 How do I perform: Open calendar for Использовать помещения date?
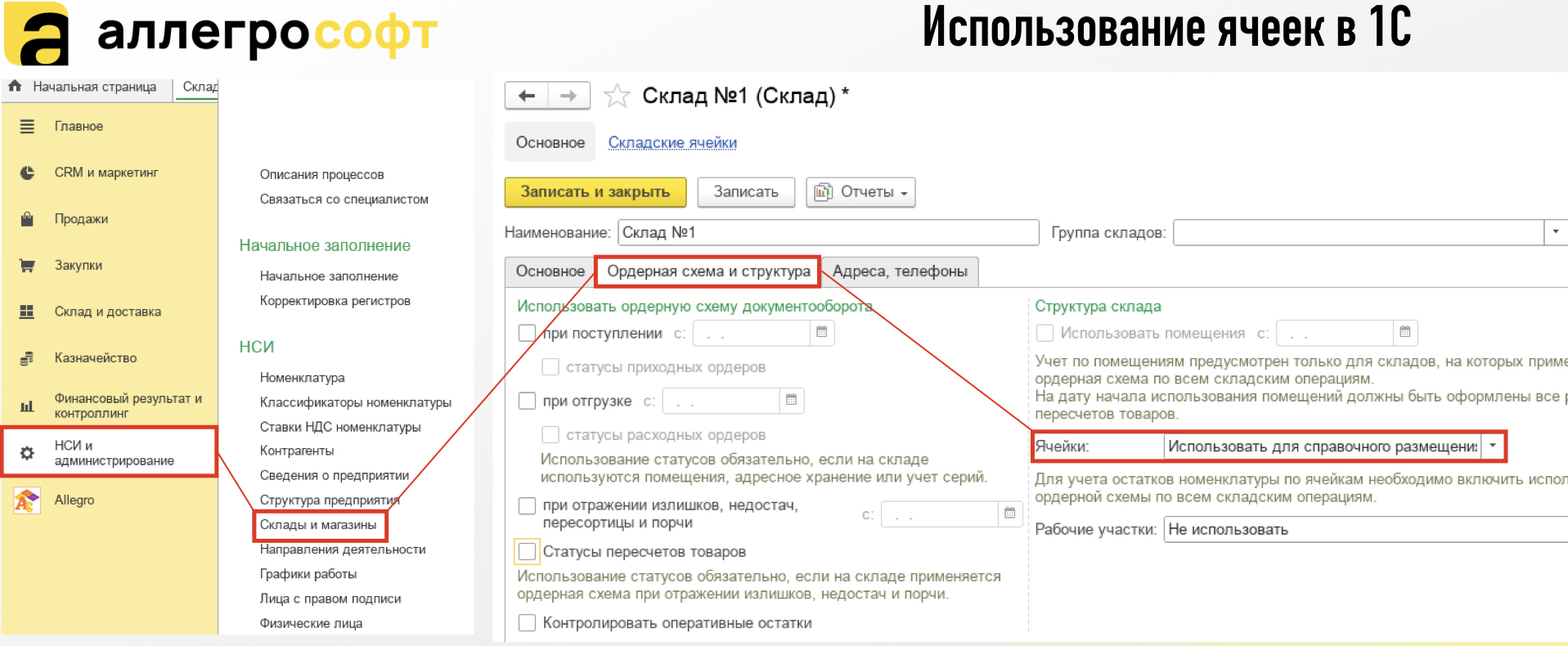coord(1405,333)
